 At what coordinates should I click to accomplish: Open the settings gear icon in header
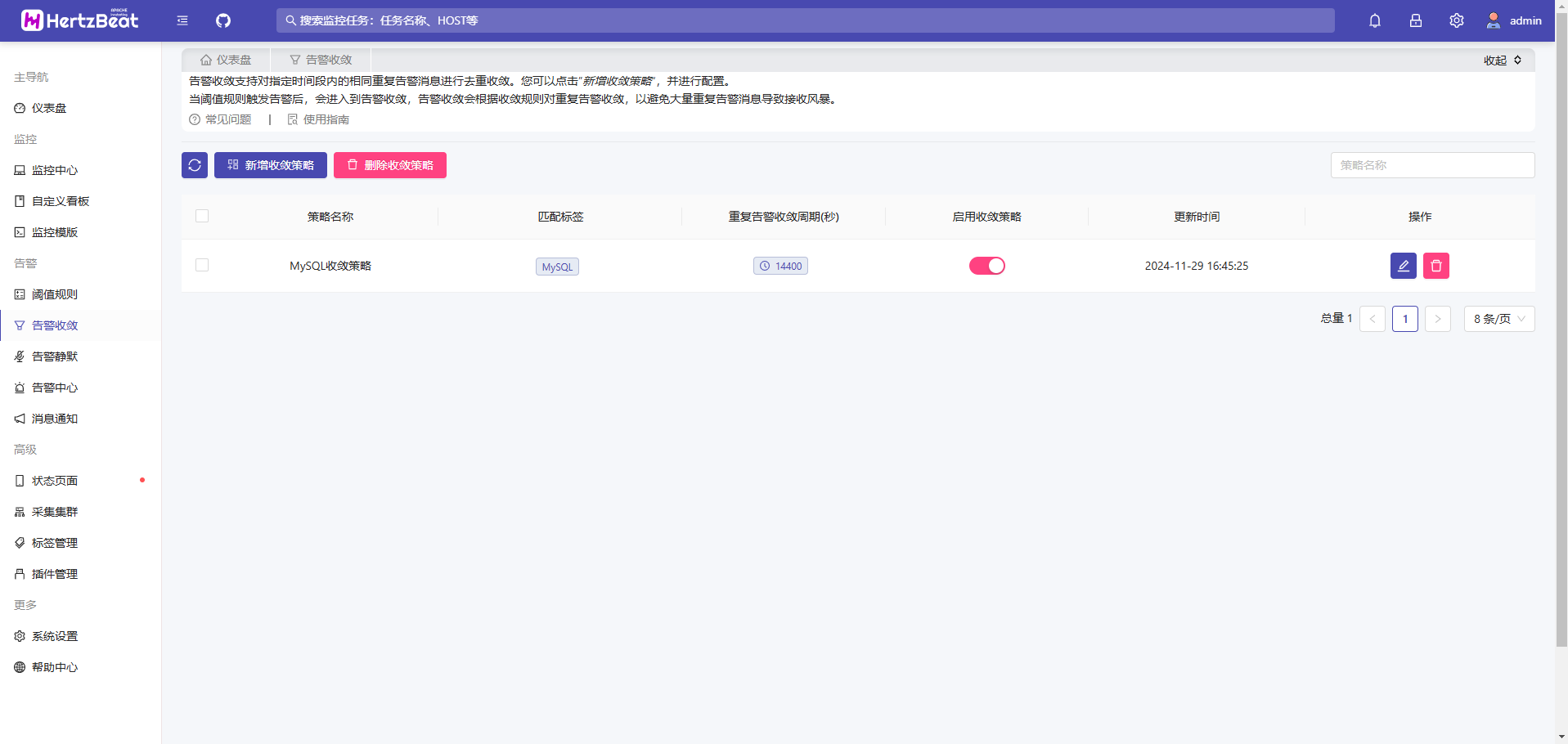pyautogui.click(x=1457, y=20)
